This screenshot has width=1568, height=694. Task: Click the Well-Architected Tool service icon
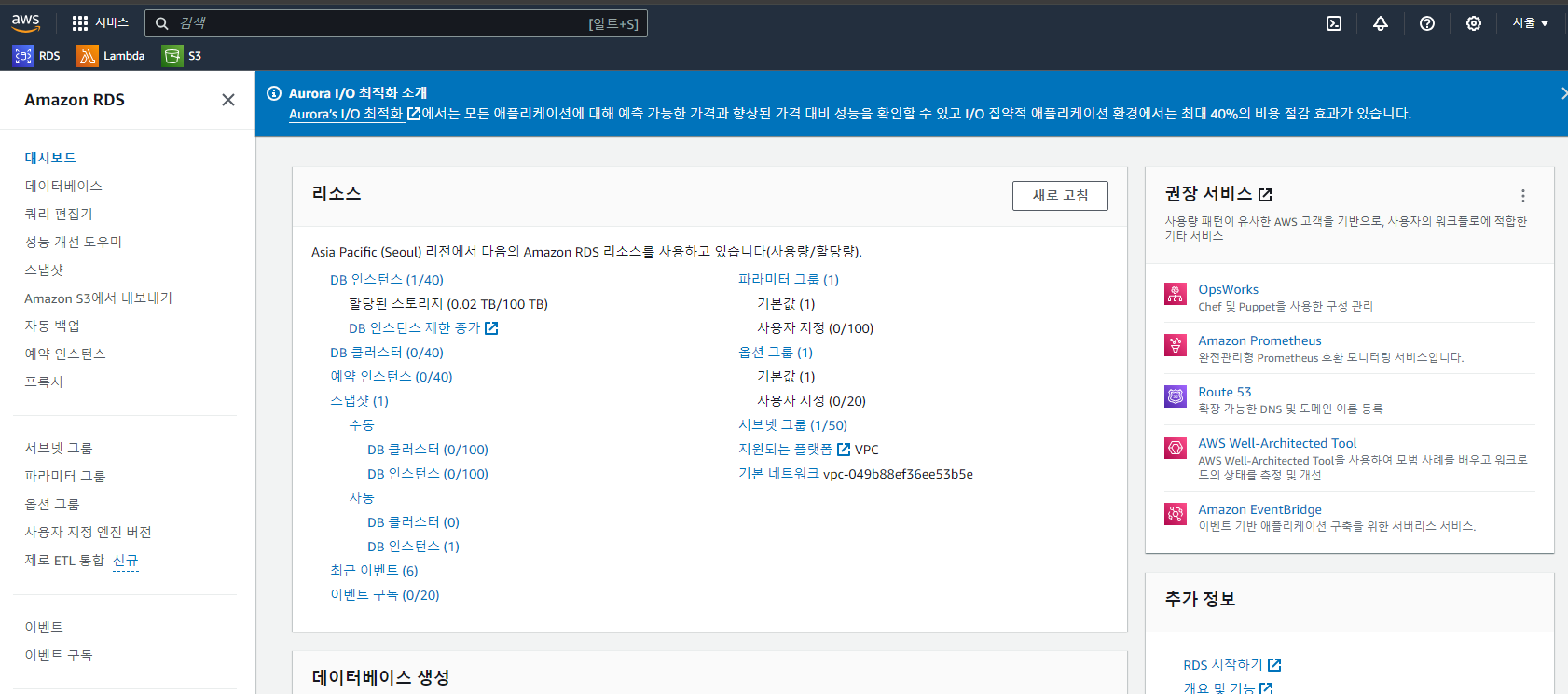[1176, 448]
